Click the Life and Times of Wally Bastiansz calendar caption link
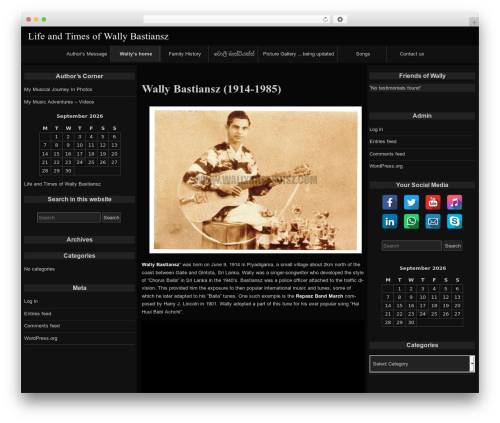 point(62,184)
